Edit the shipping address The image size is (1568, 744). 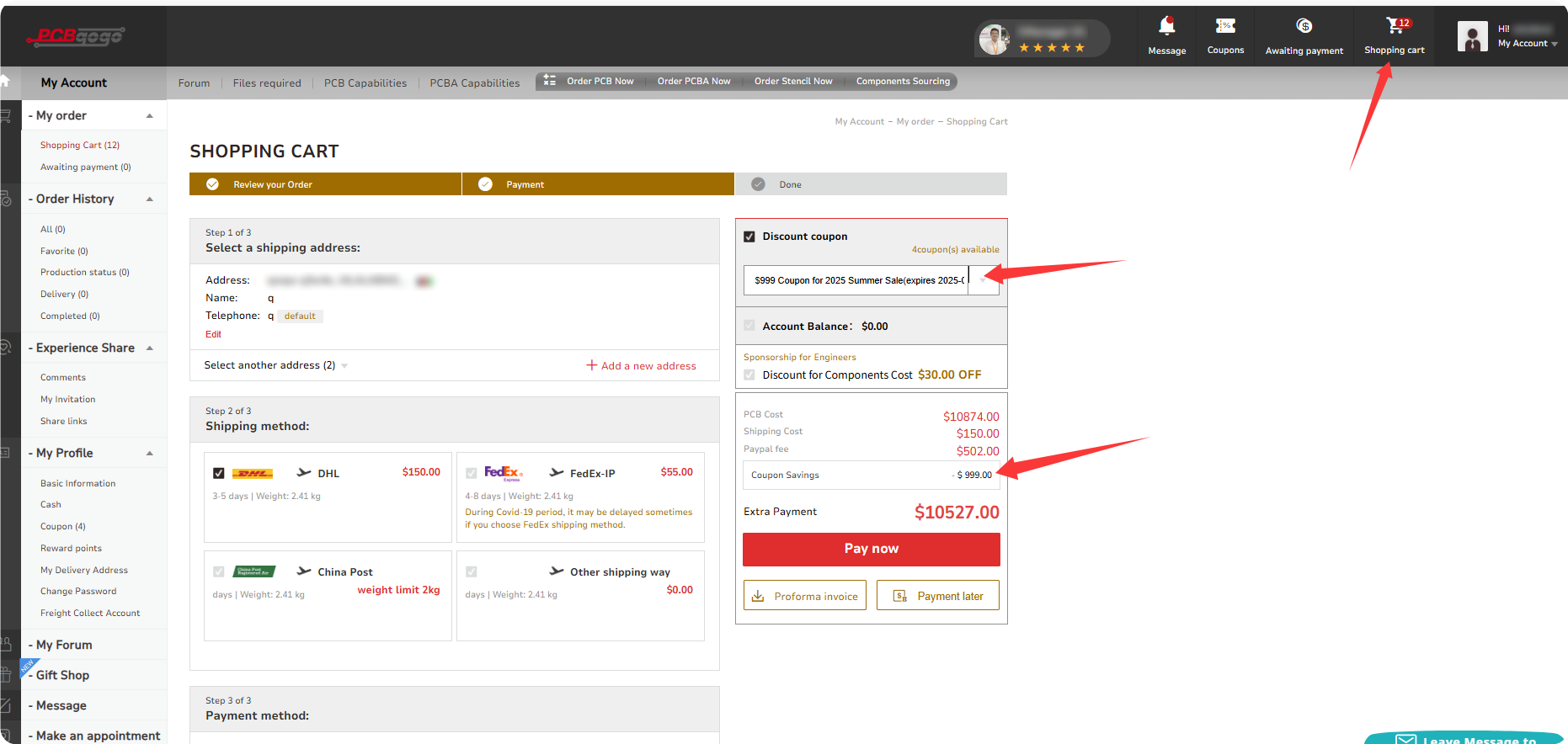point(213,334)
